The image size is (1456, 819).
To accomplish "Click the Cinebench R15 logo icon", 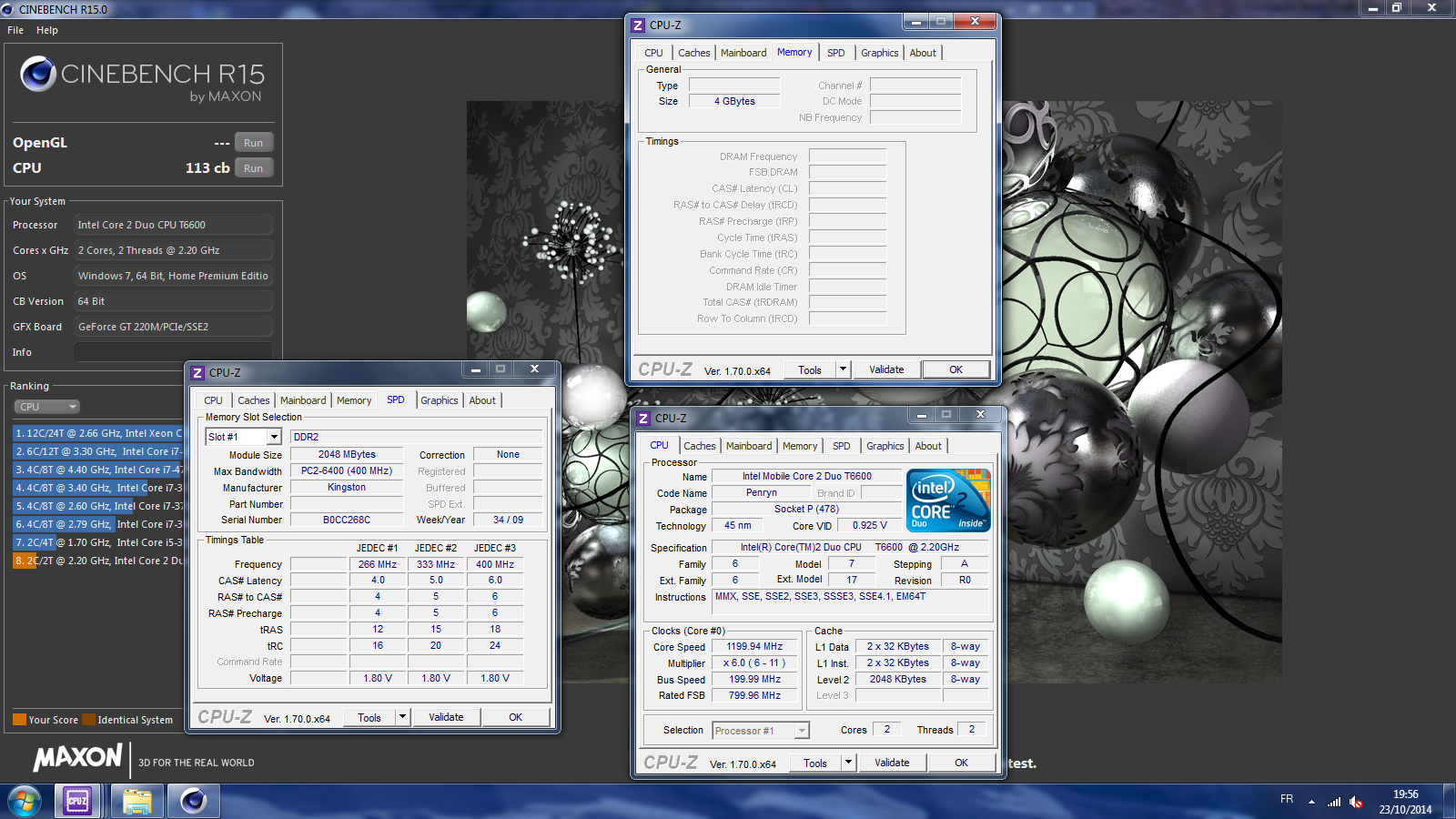I will [38, 74].
